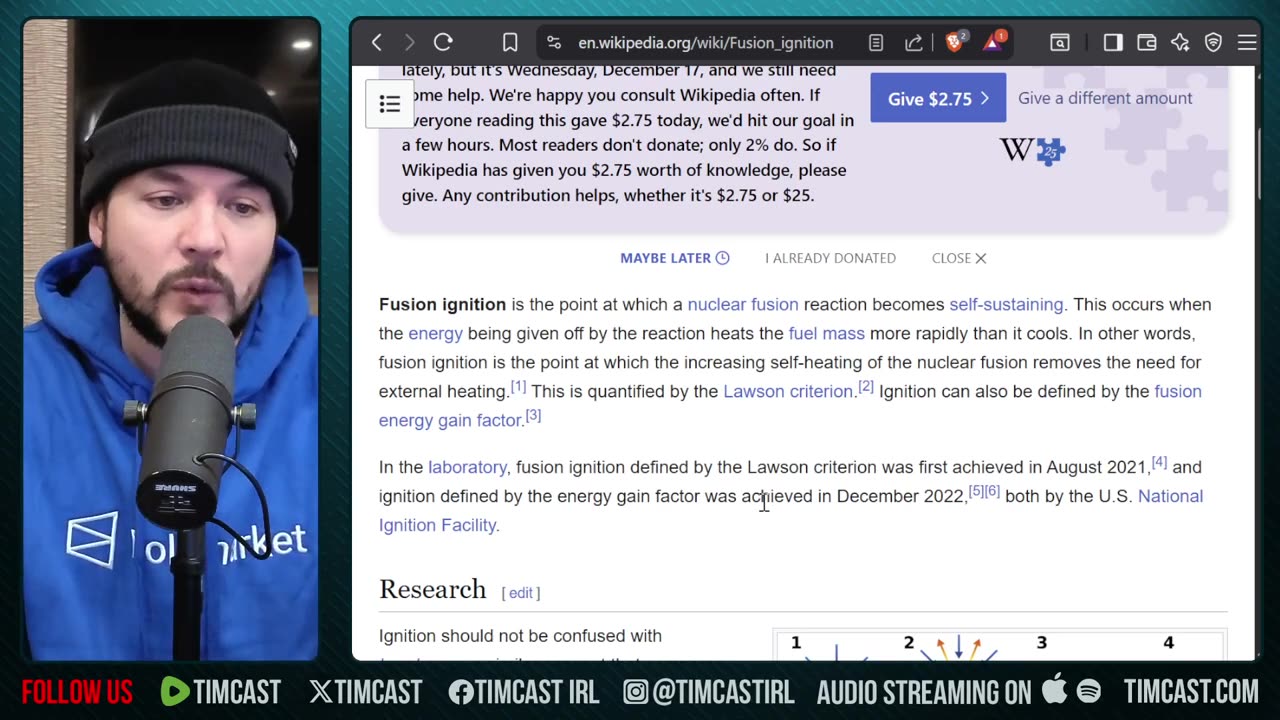Image resolution: width=1280 pixels, height=720 pixels.
Task: Close the donation banner
Action: [x=959, y=258]
